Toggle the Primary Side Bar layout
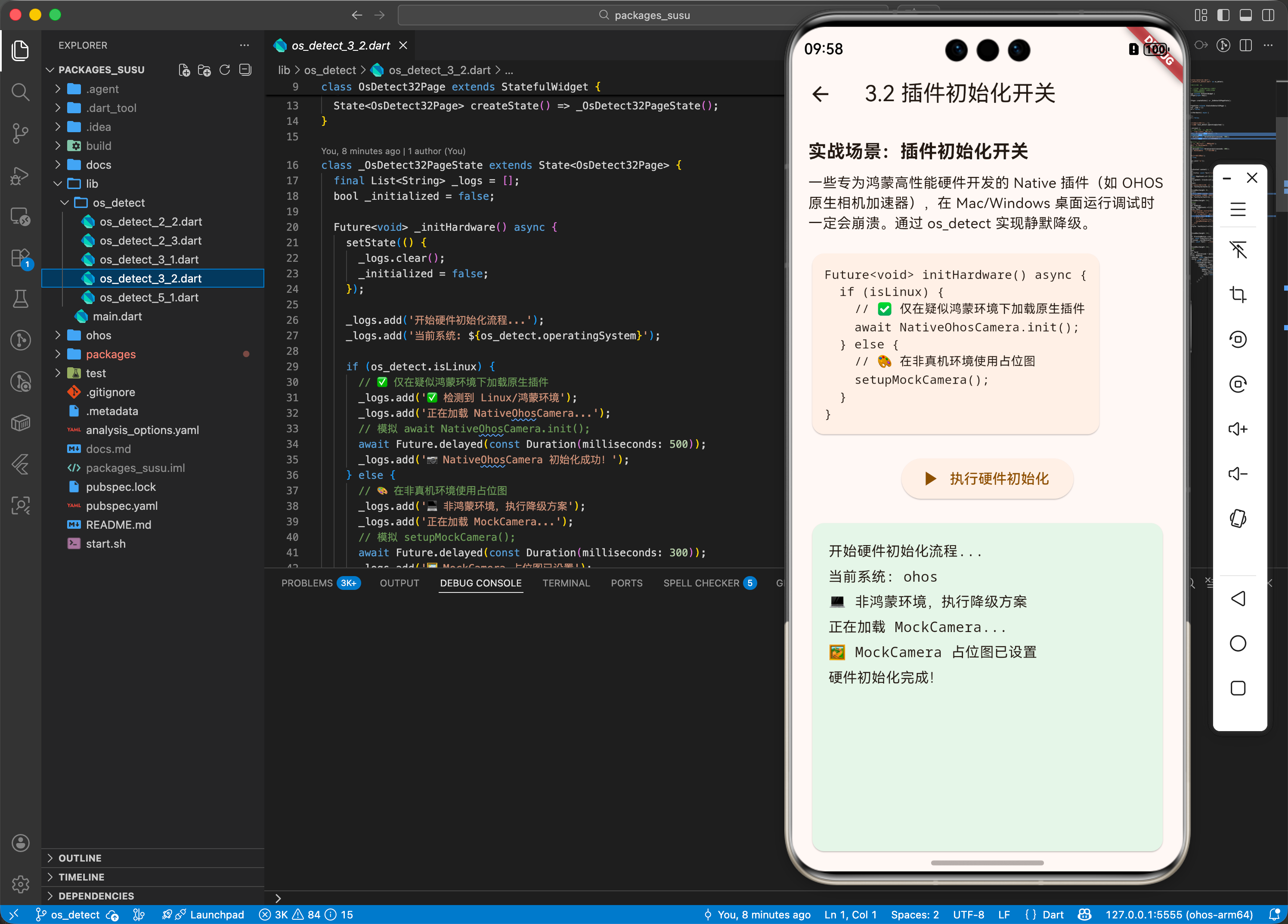Viewport: 1288px width, 924px height. point(1224,16)
